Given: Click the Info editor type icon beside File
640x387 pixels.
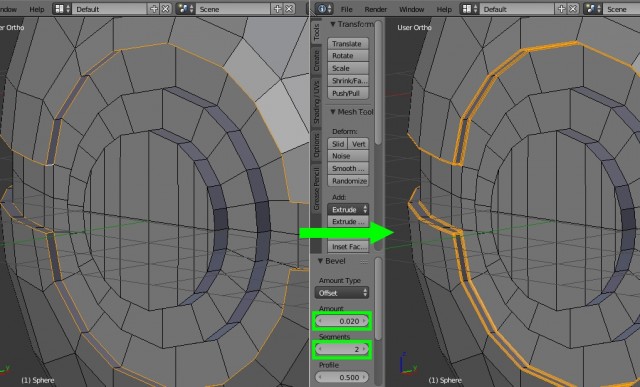Looking at the screenshot, I should click(324, 9).
